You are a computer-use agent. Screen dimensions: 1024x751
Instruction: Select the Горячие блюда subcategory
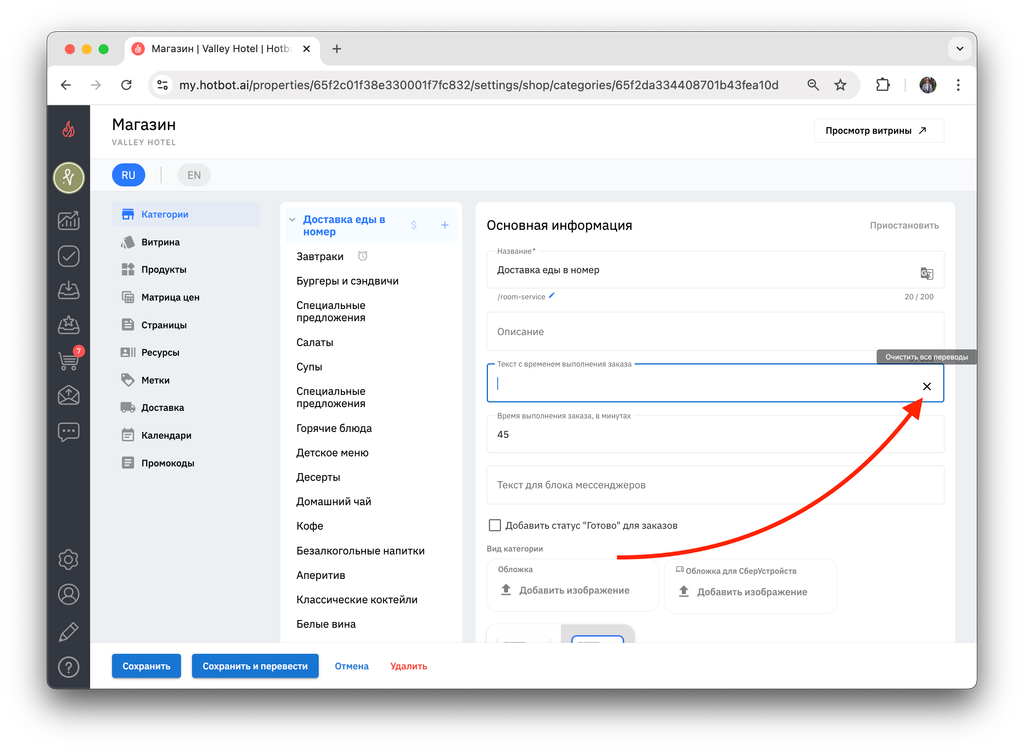(x=334, y=428)
